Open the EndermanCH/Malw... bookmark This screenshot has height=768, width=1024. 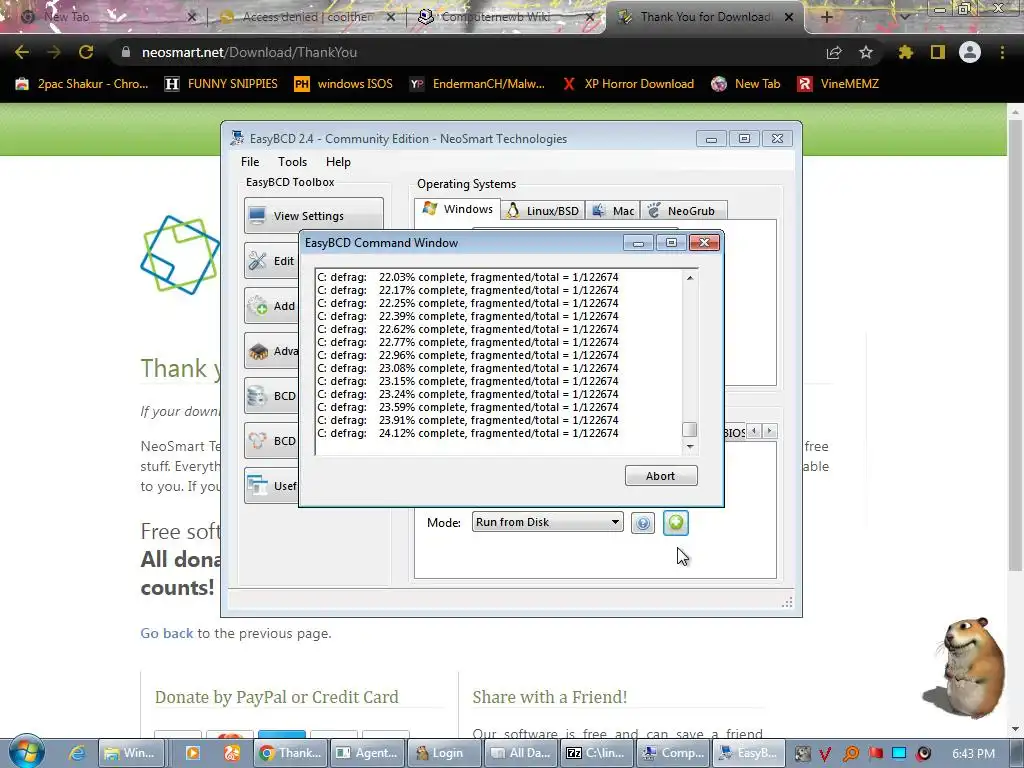coord(477,84)
